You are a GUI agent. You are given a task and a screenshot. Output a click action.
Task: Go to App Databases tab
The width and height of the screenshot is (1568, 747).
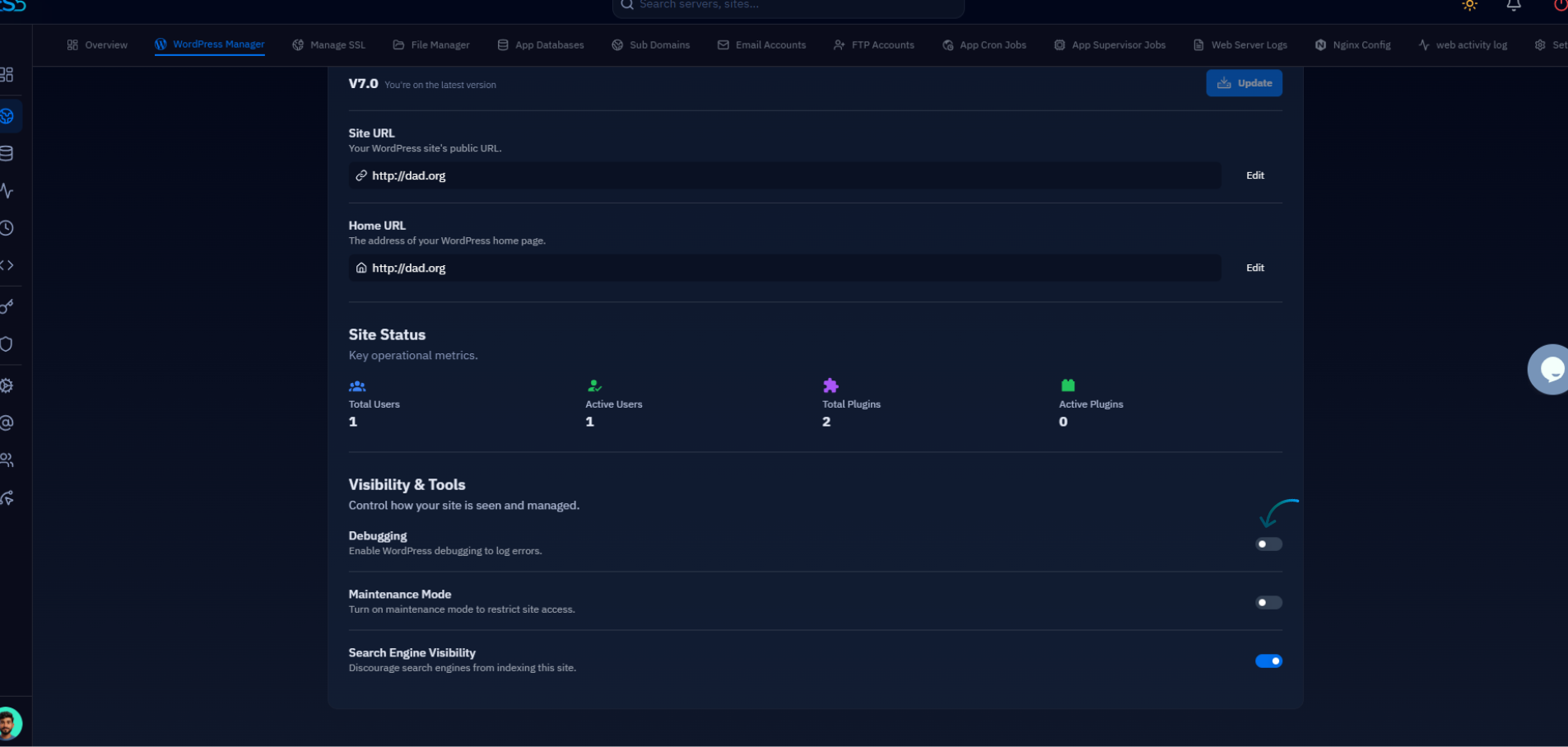pos(541,45)
